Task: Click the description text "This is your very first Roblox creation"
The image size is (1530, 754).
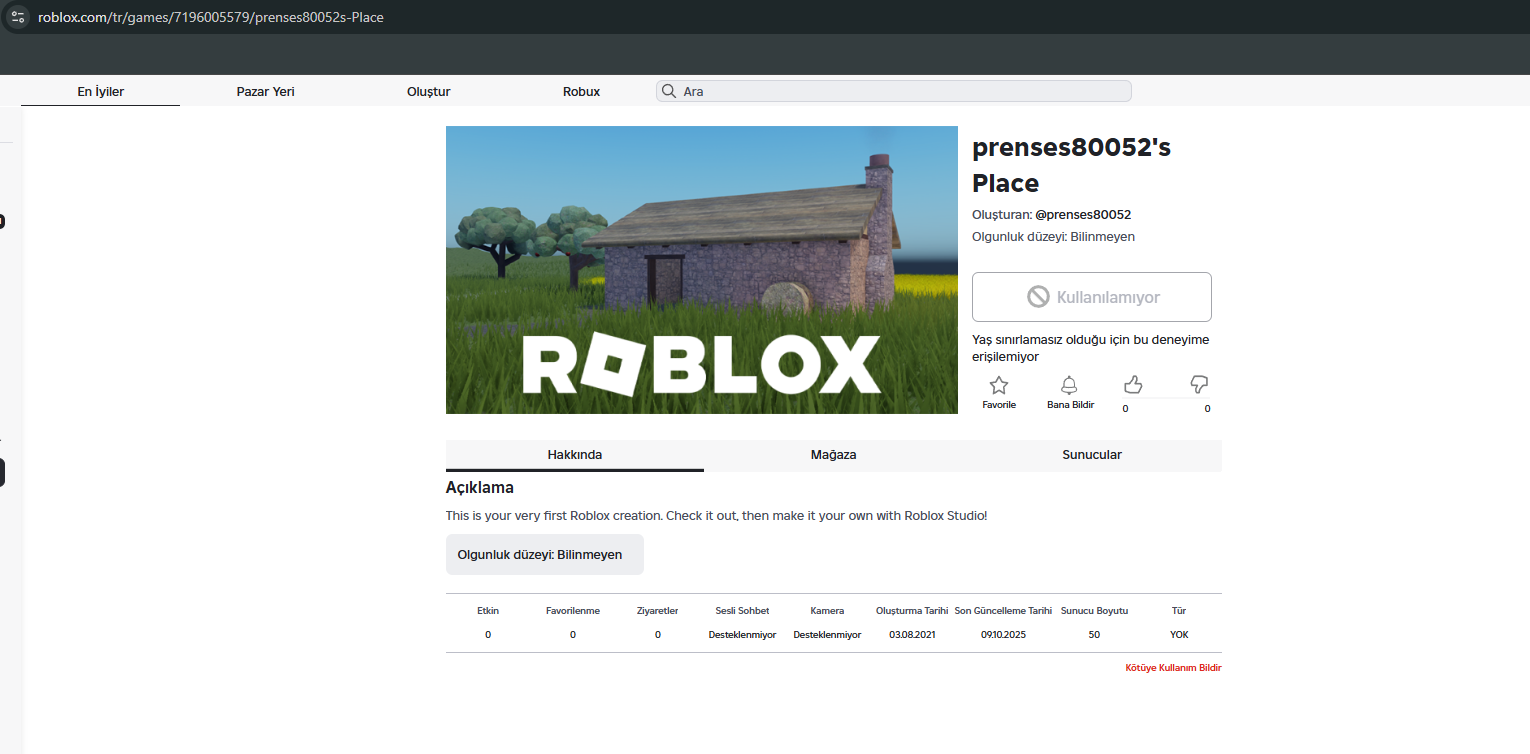Action: [717, 516]
